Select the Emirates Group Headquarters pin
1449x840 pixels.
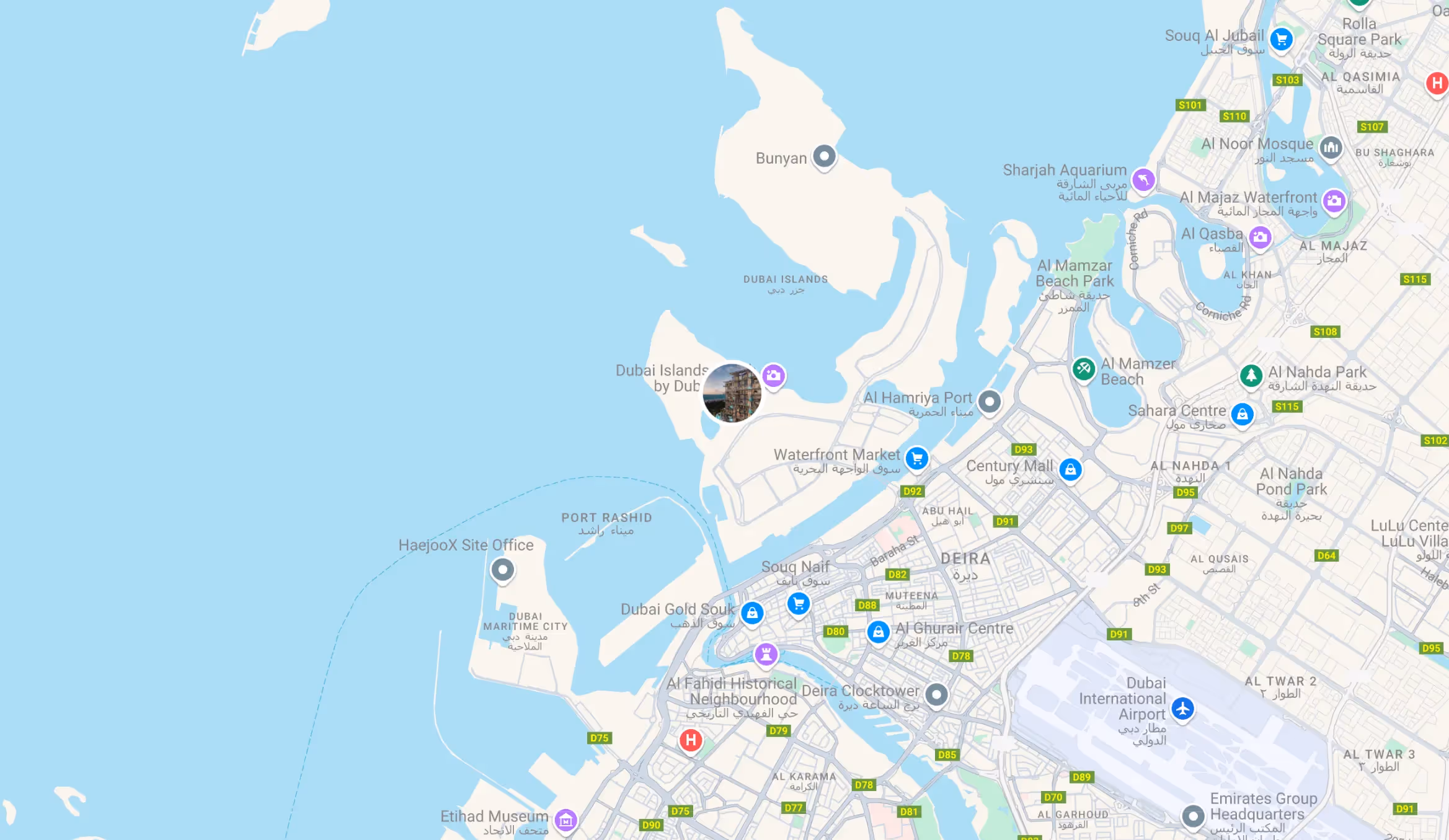[x=1193, y=816]
